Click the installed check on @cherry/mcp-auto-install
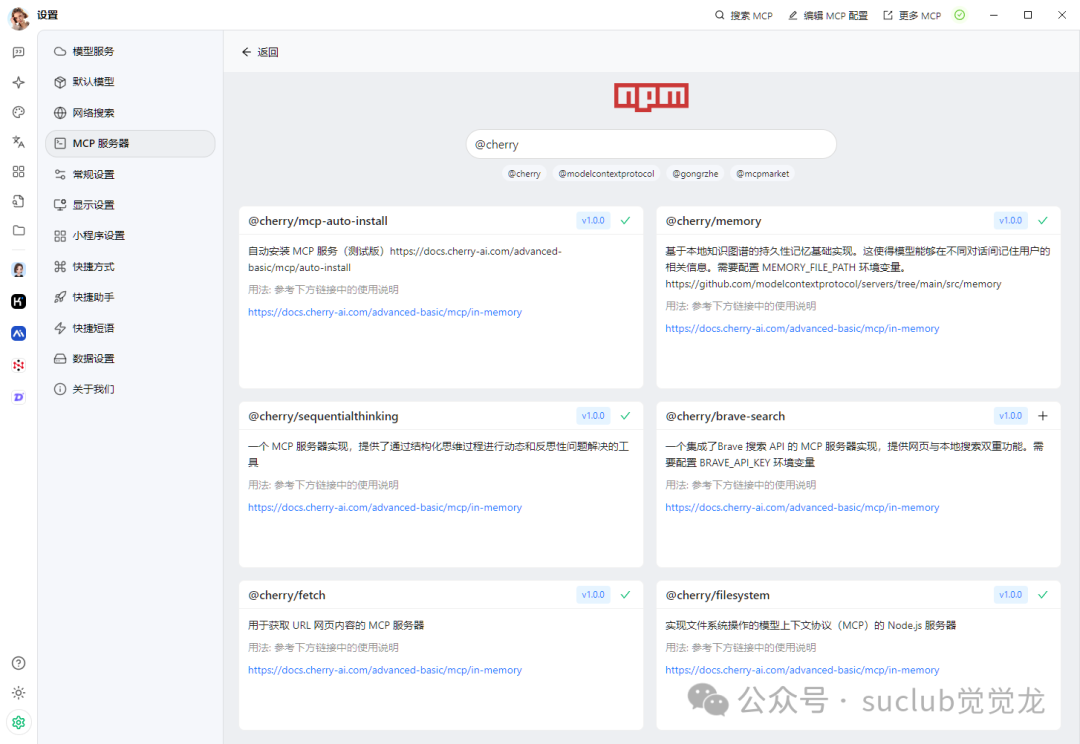 coord(625,221)
